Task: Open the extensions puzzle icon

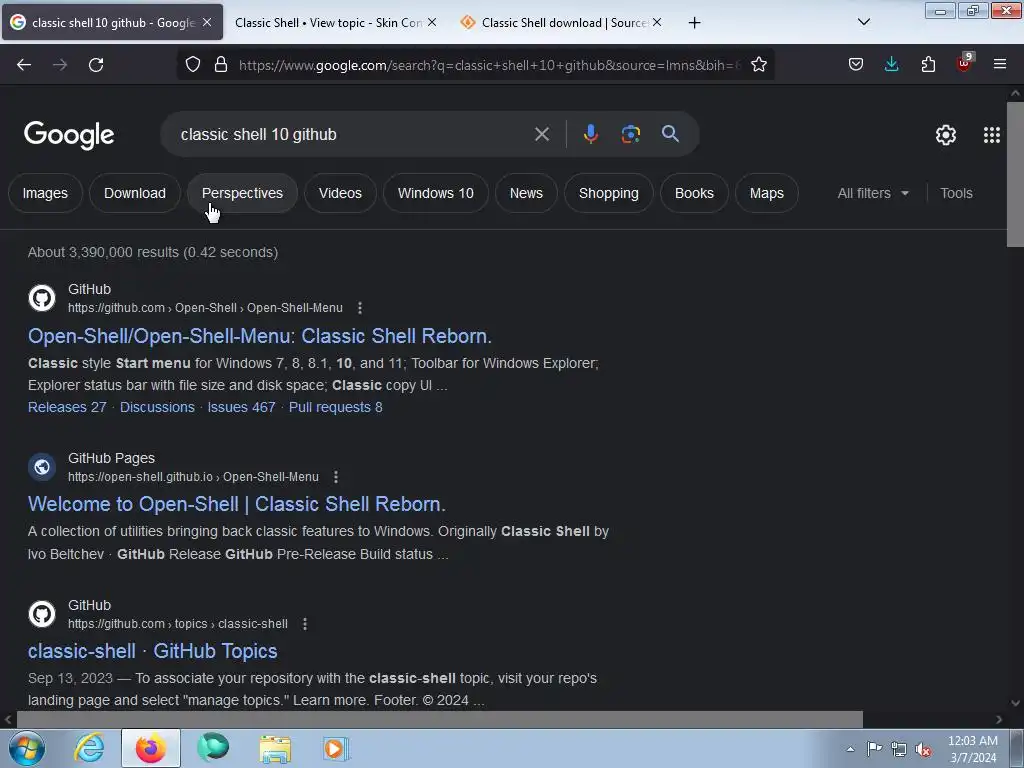Action: pyautogui.click(x=928, y=64)
